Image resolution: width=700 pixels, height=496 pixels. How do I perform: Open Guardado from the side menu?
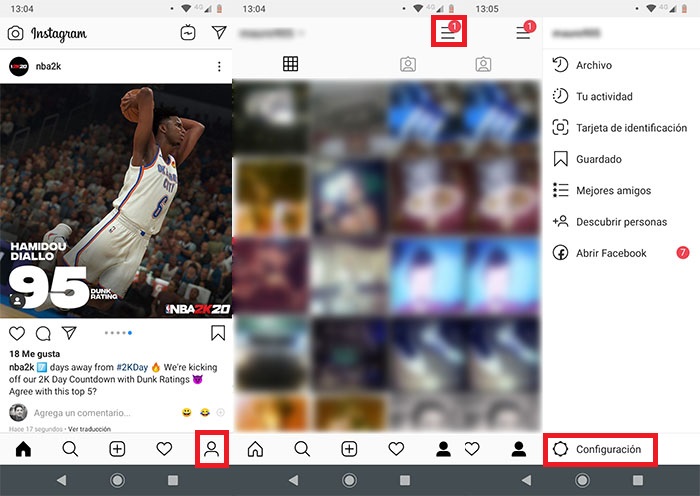tap(621, 159)
